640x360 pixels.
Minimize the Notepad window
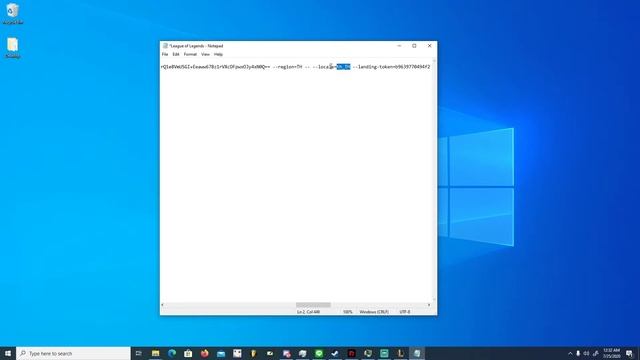click(x=399, y=46)
